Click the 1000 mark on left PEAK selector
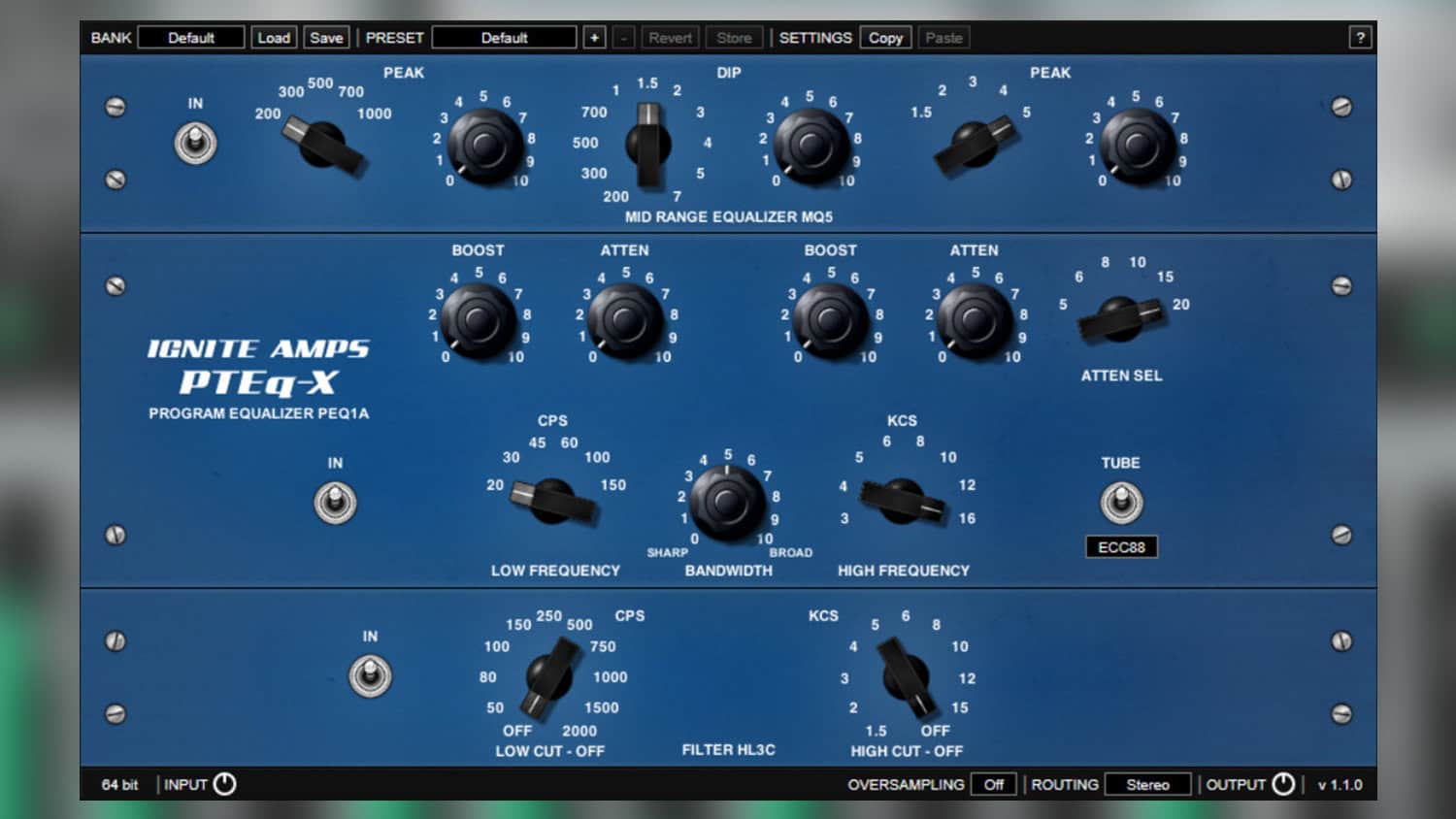Screen dimensions: 1456x819 coord(374,114)
